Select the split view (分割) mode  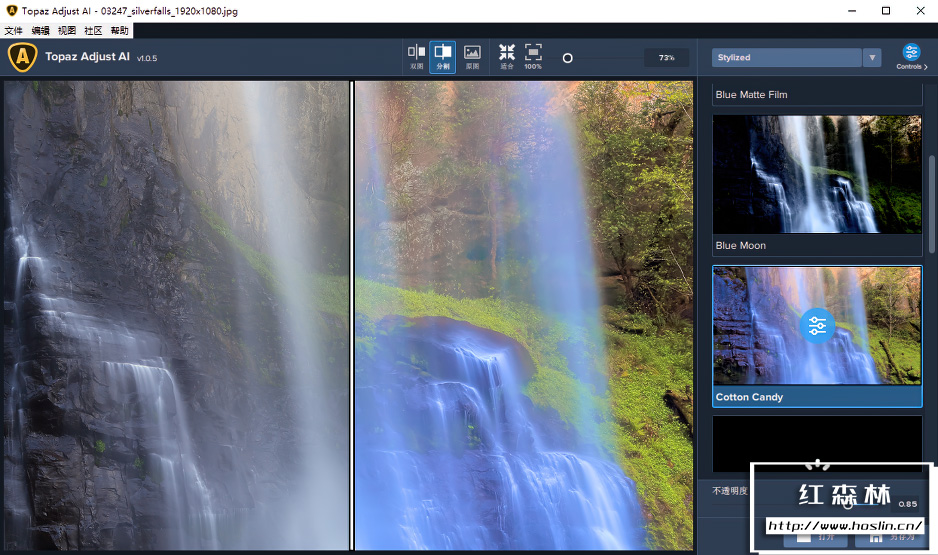click(443, 57)
